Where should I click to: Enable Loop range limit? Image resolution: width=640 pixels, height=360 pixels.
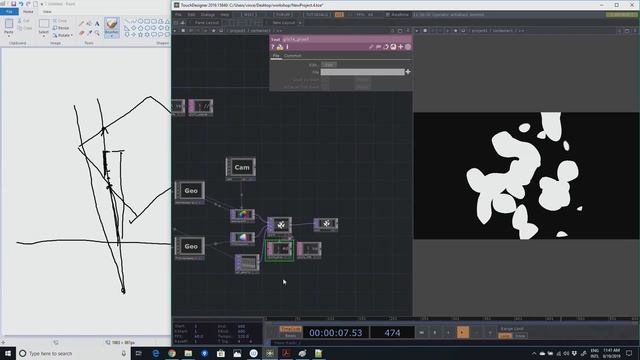[505, 336]
